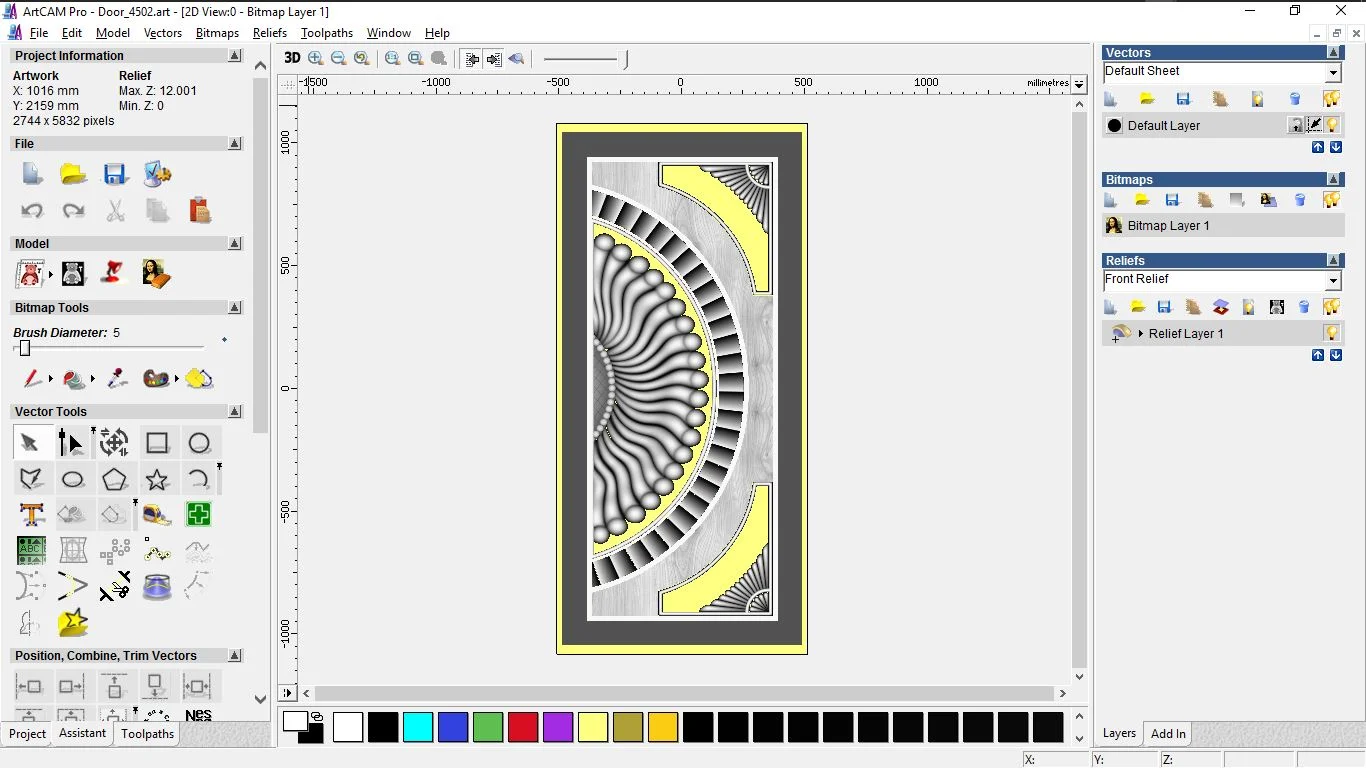Choose the create circle vector tool
Viewport: 1366px width, 768px height.
(x=199, y=443)
